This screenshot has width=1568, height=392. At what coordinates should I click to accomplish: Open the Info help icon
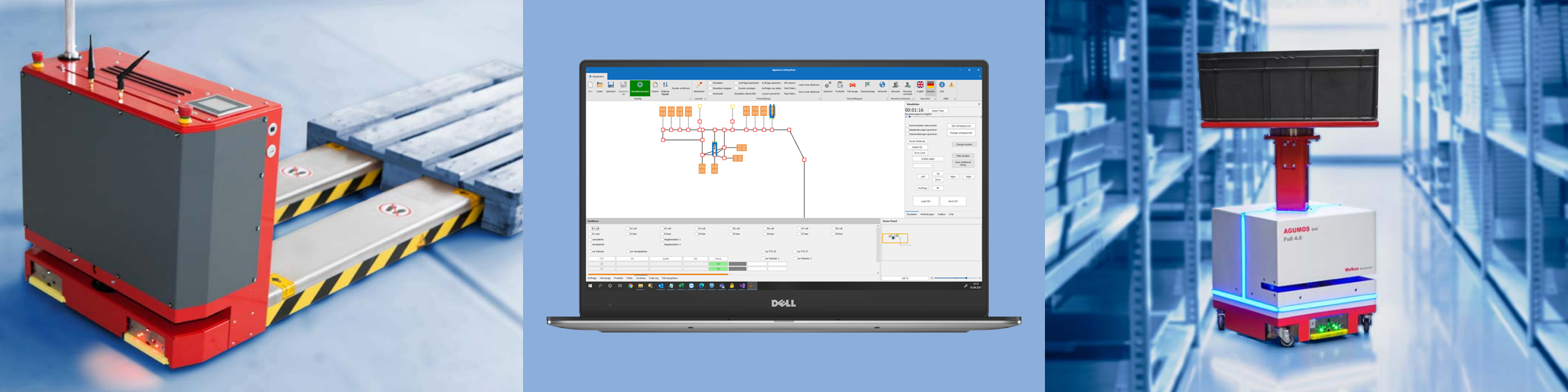click(x=942, y=85)
